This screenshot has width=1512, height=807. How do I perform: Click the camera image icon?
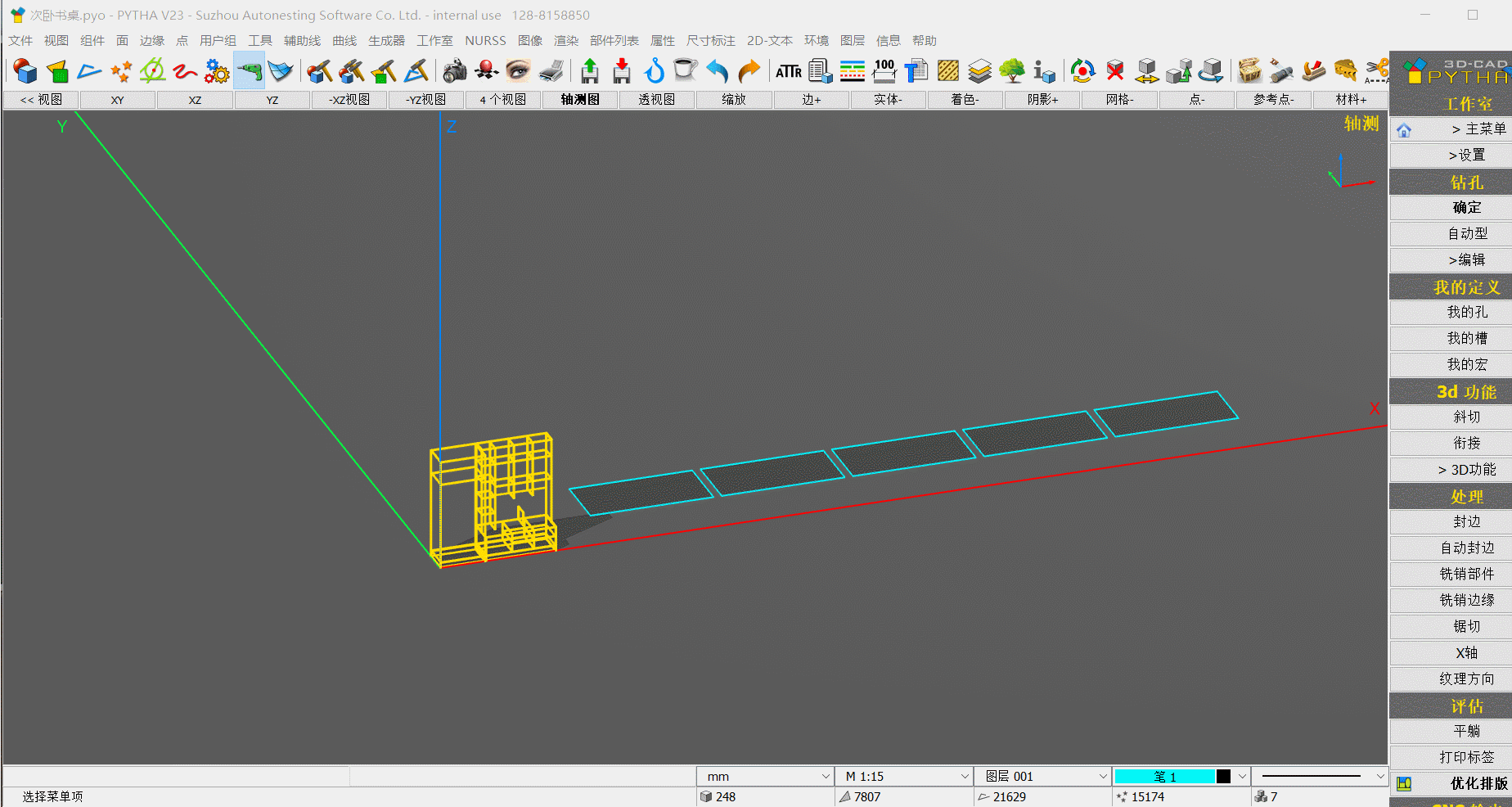pyautogui.click(x=454, y=71)
